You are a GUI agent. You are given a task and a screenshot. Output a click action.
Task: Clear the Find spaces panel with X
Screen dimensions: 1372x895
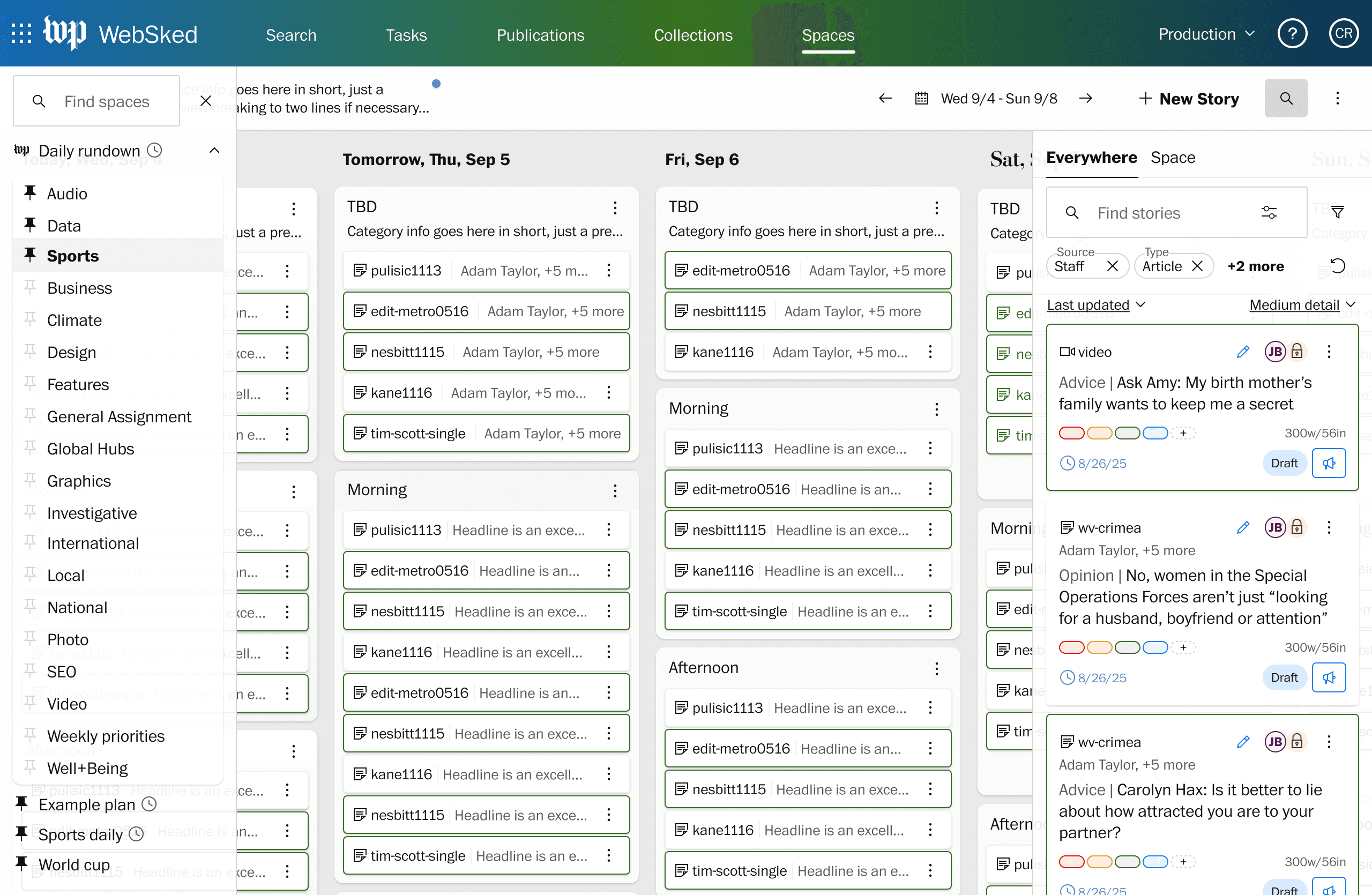pyautogui.click(x=206, y=101)
